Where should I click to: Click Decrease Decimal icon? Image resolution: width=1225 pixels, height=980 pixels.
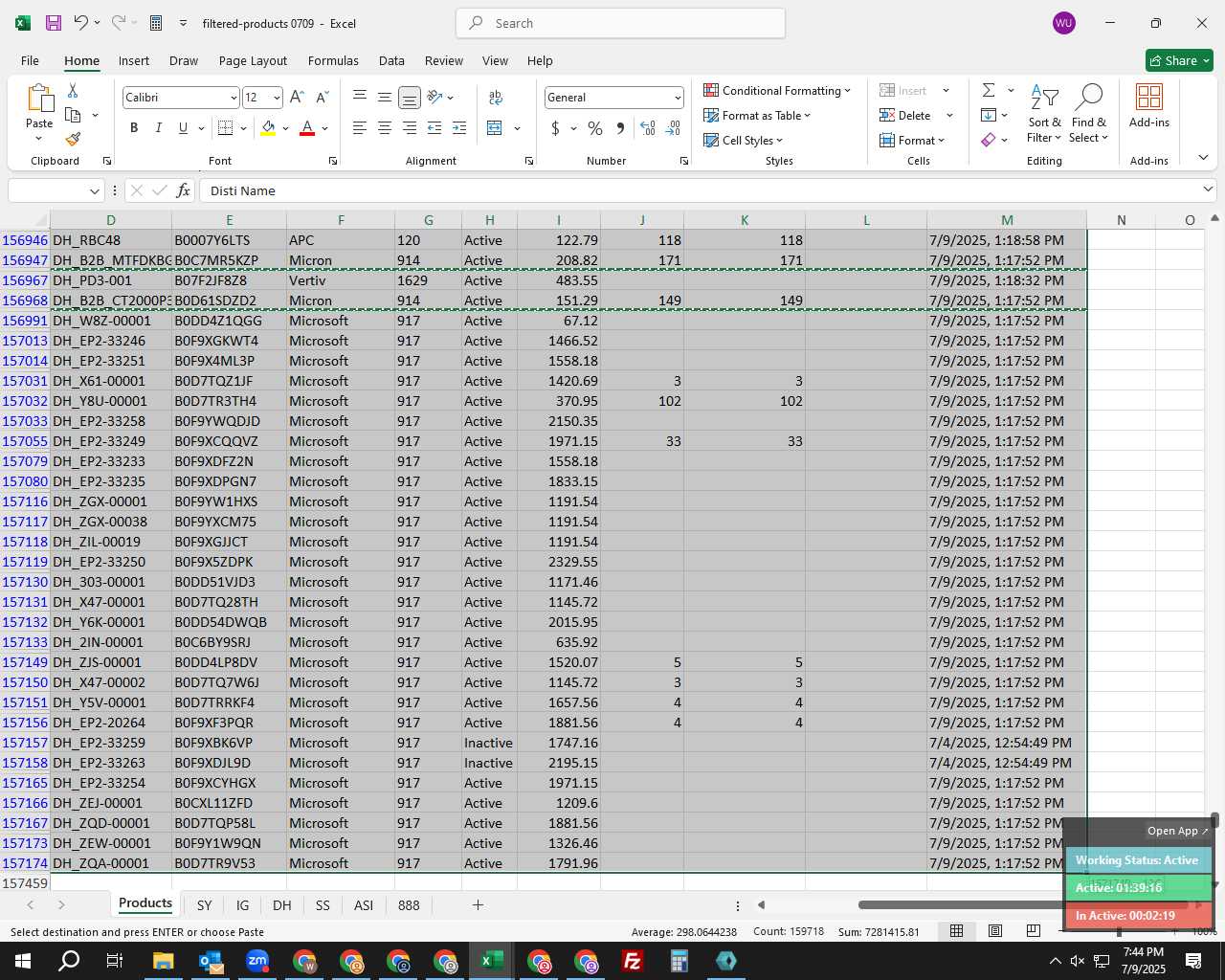(673, 127)
